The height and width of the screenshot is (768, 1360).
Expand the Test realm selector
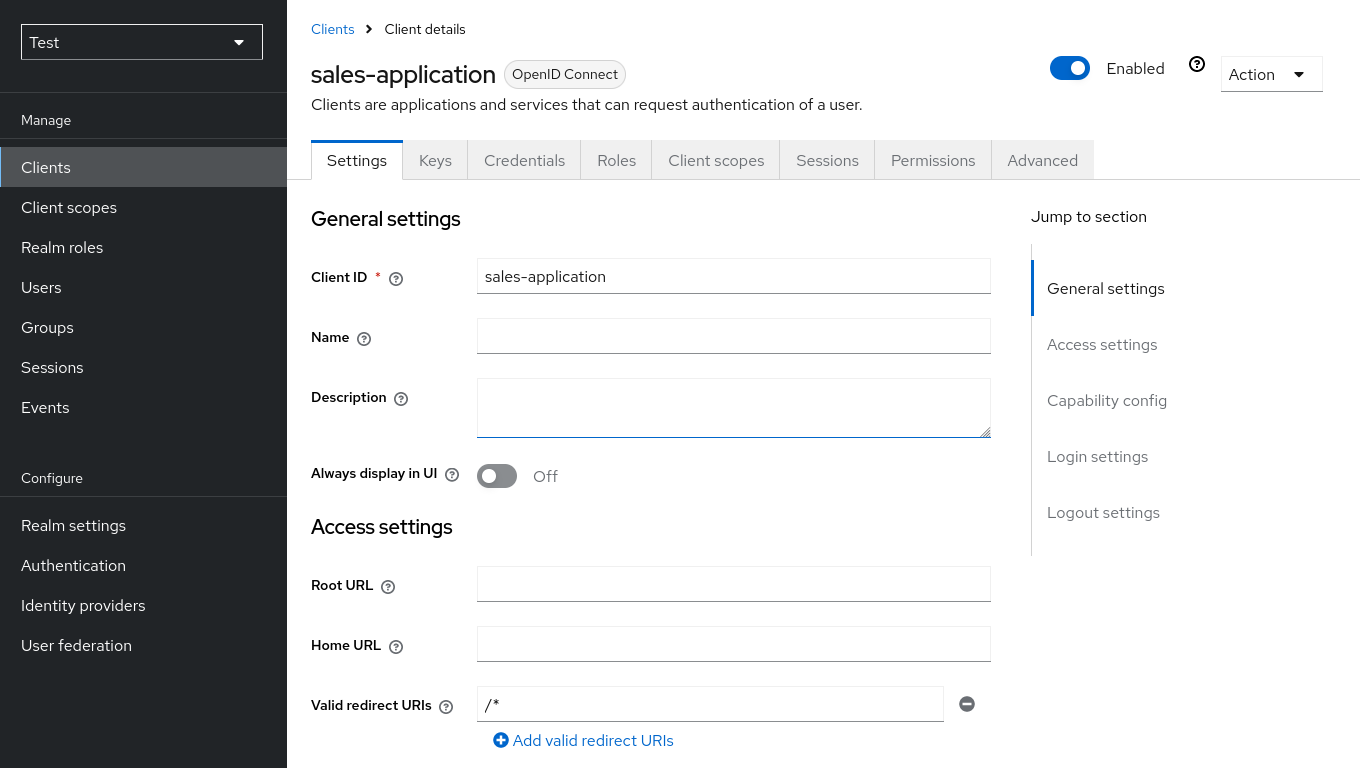tap(142, 42)
